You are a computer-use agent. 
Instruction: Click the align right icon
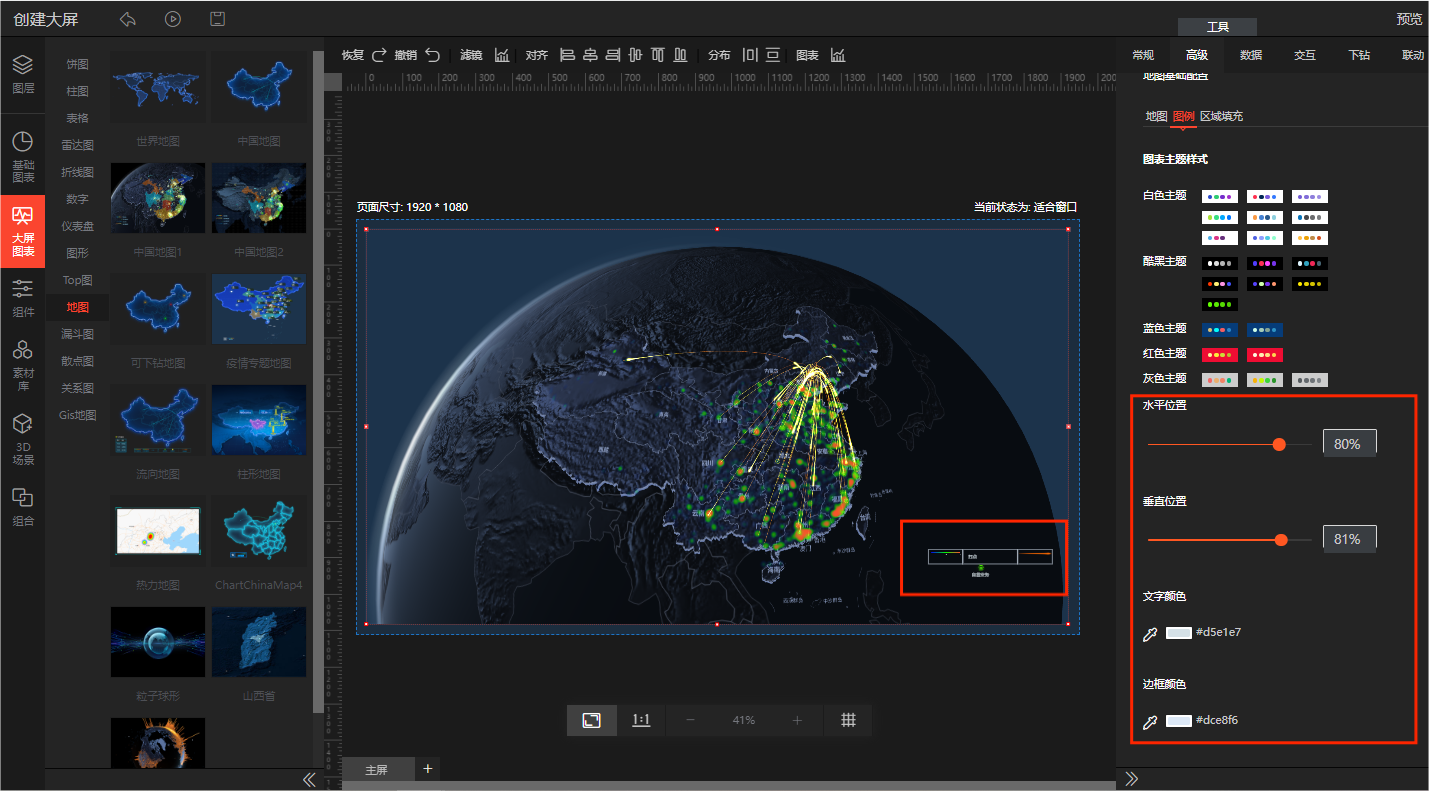tap(613, 55)
